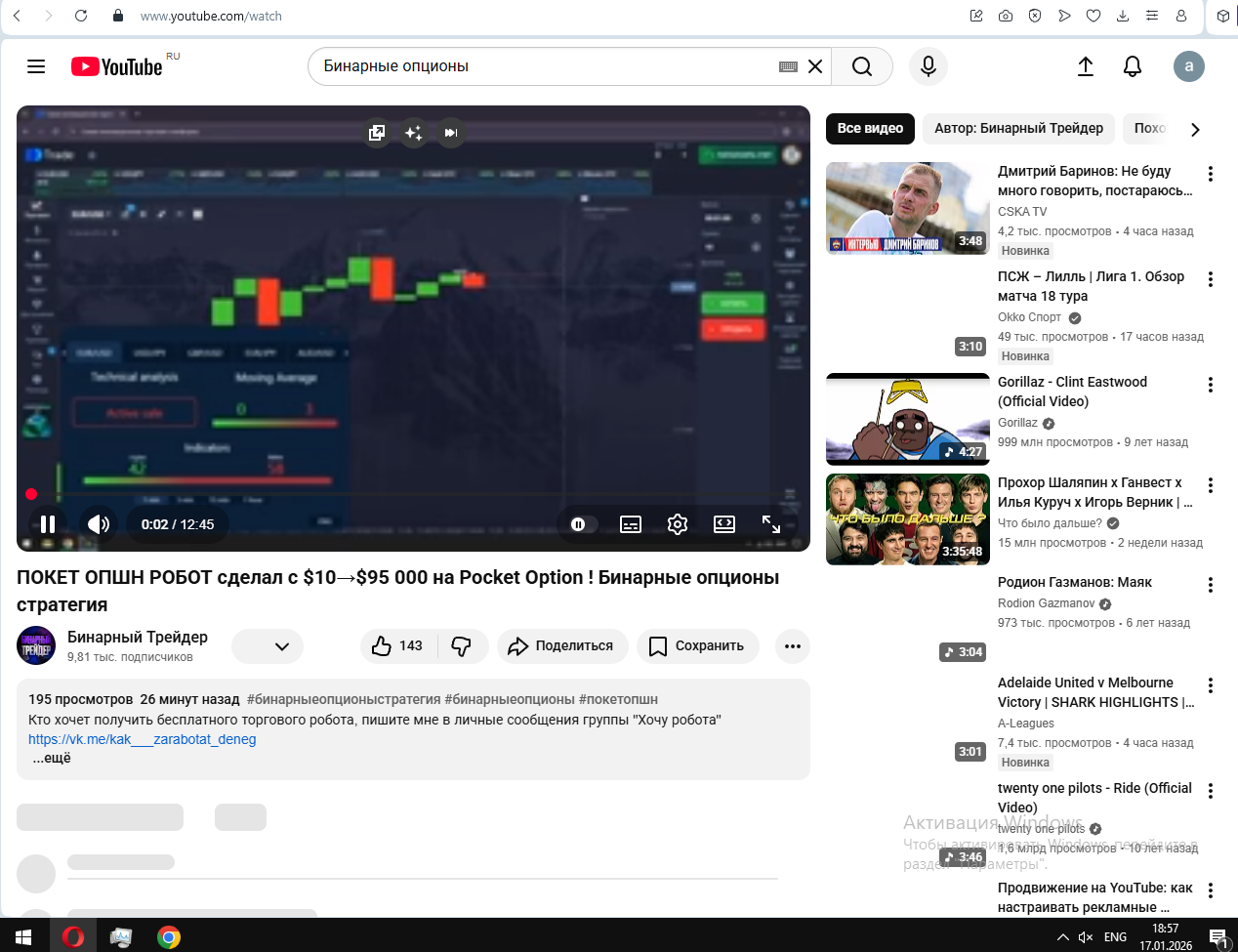Open the on-screen keyboard in search box
This screenshot has width=1238, height=952.
(x=789, y=66)
